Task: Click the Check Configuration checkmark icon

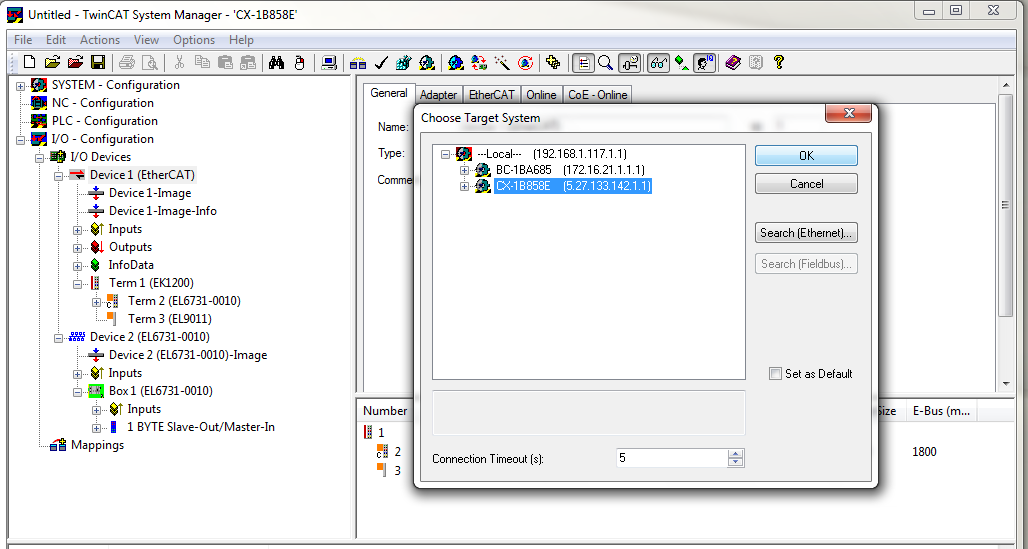Action: [x=381, y=62]
